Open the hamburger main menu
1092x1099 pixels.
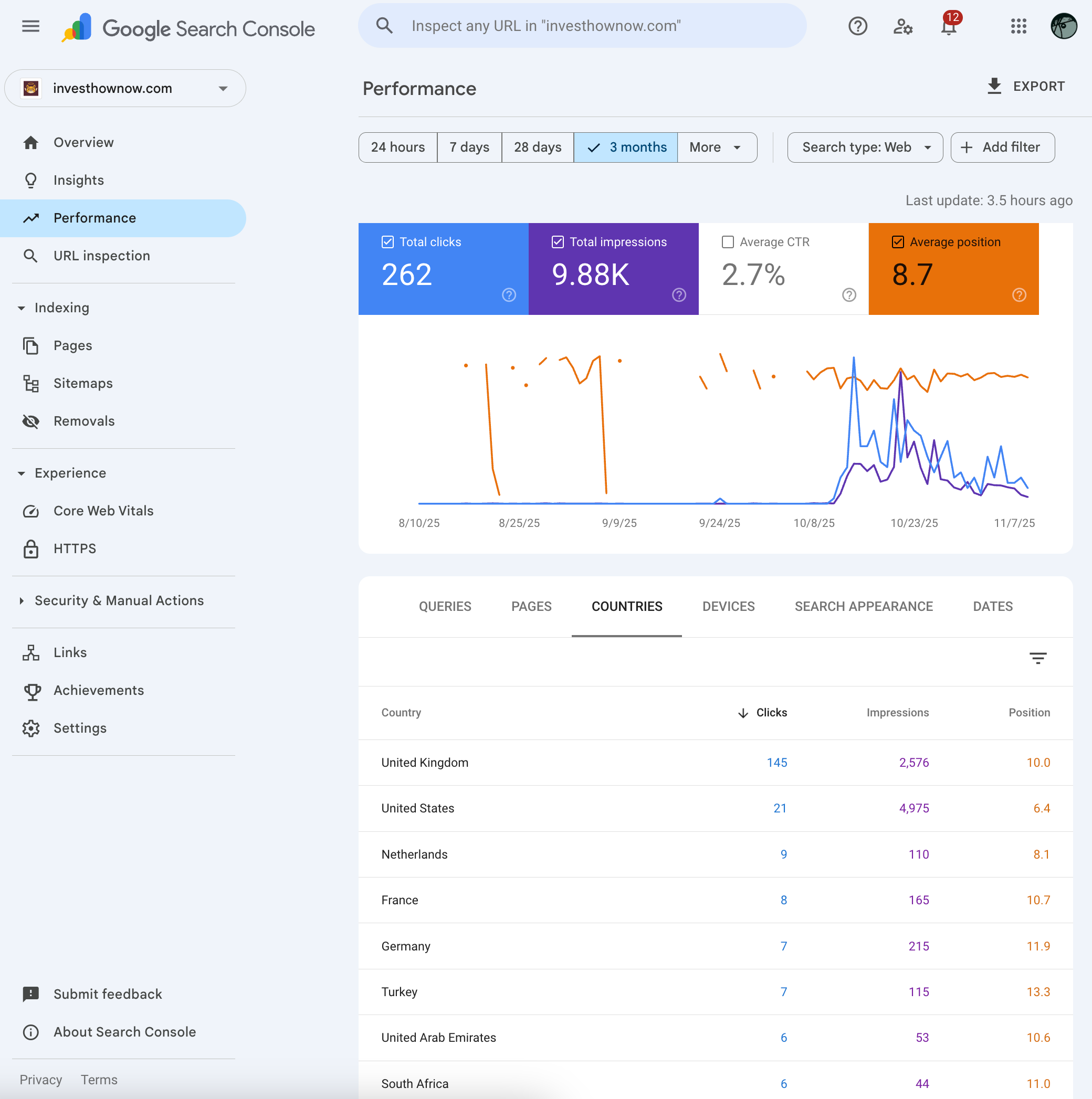coord(31,26)
